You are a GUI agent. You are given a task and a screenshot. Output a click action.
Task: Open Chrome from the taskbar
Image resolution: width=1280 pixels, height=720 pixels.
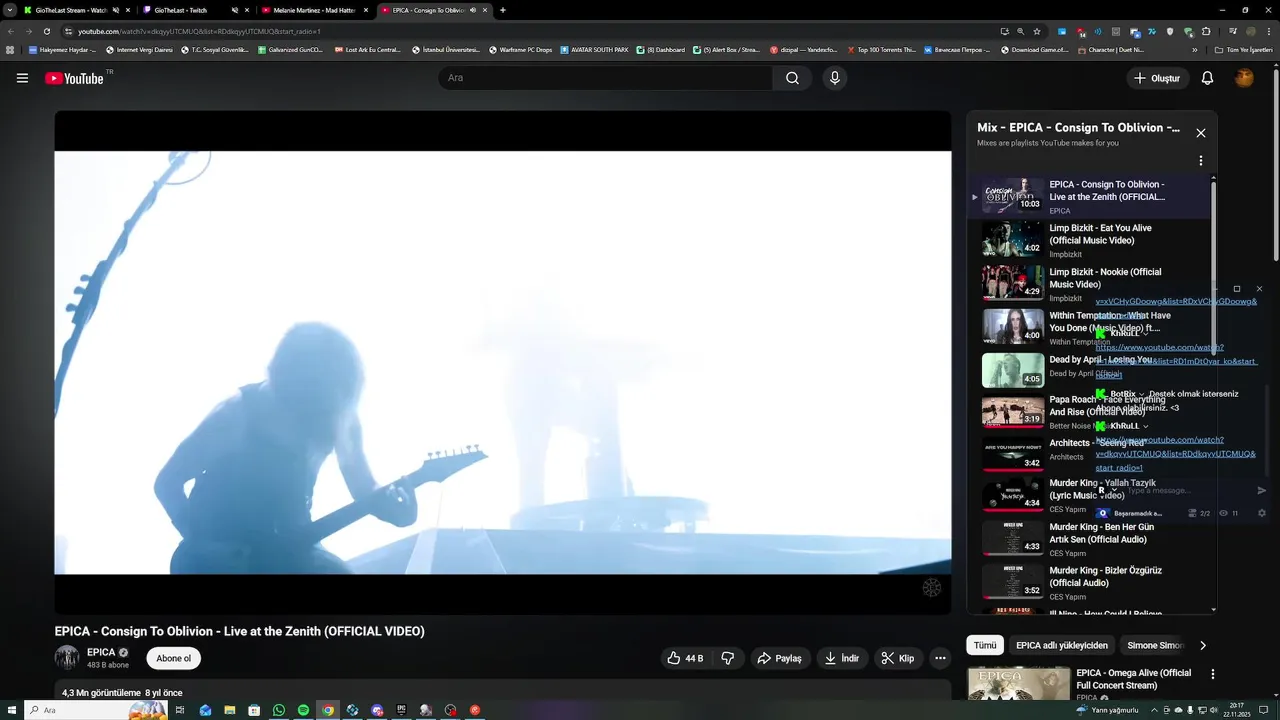(x=327, y=710)
